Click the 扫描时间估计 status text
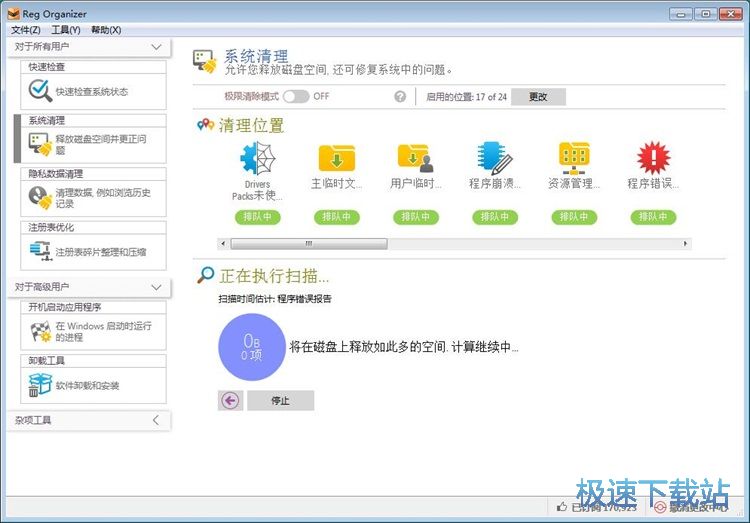Viewport: 750px width, 523px height. [275, 299]
